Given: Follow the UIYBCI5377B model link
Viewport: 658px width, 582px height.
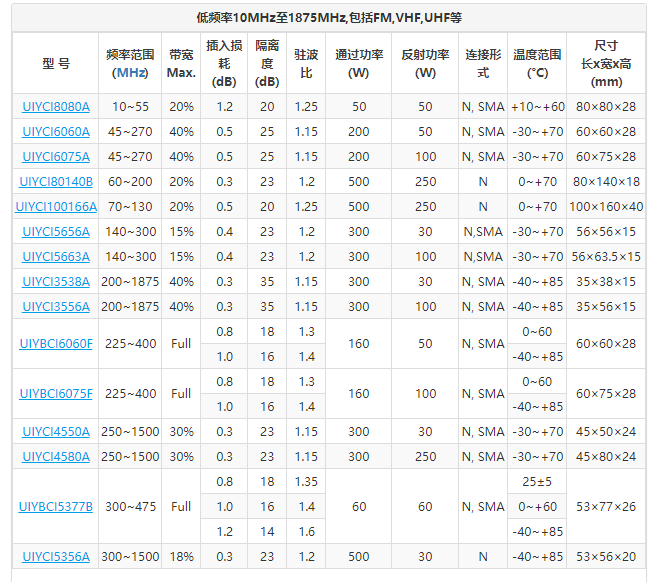Looking at the screenshot, I should pos(56,507).
